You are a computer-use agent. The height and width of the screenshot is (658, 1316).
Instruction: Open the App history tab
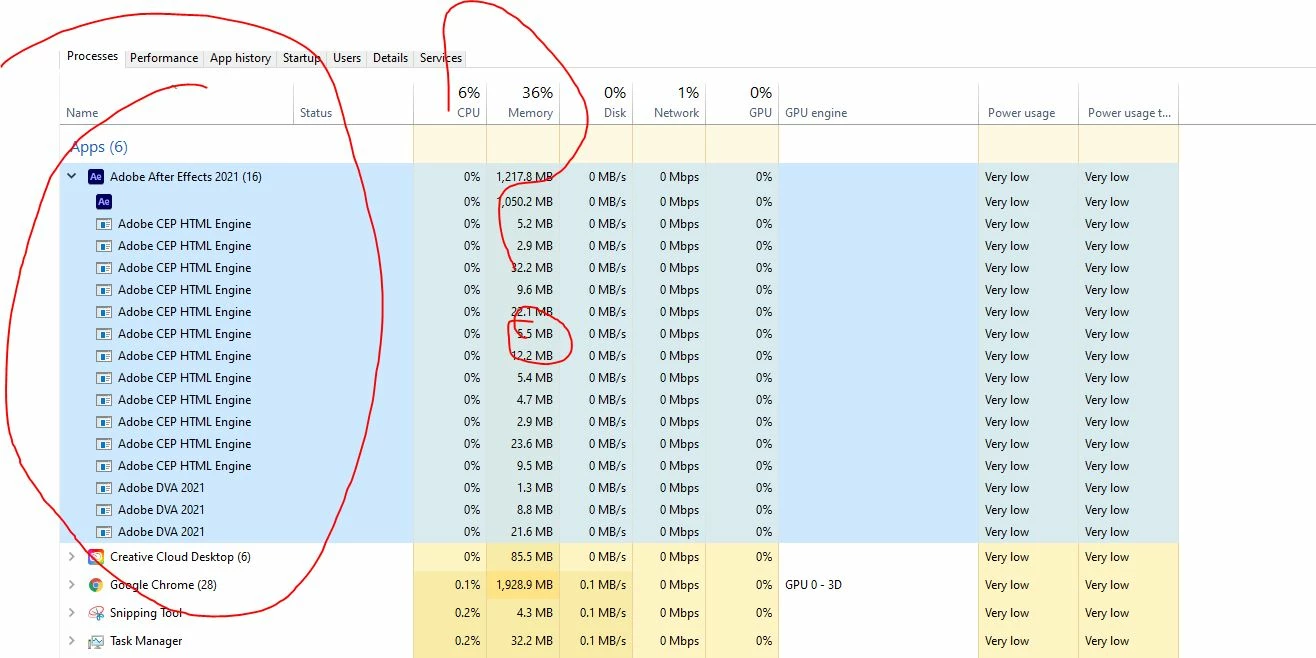pyautogui.click(x=240, y=58)
